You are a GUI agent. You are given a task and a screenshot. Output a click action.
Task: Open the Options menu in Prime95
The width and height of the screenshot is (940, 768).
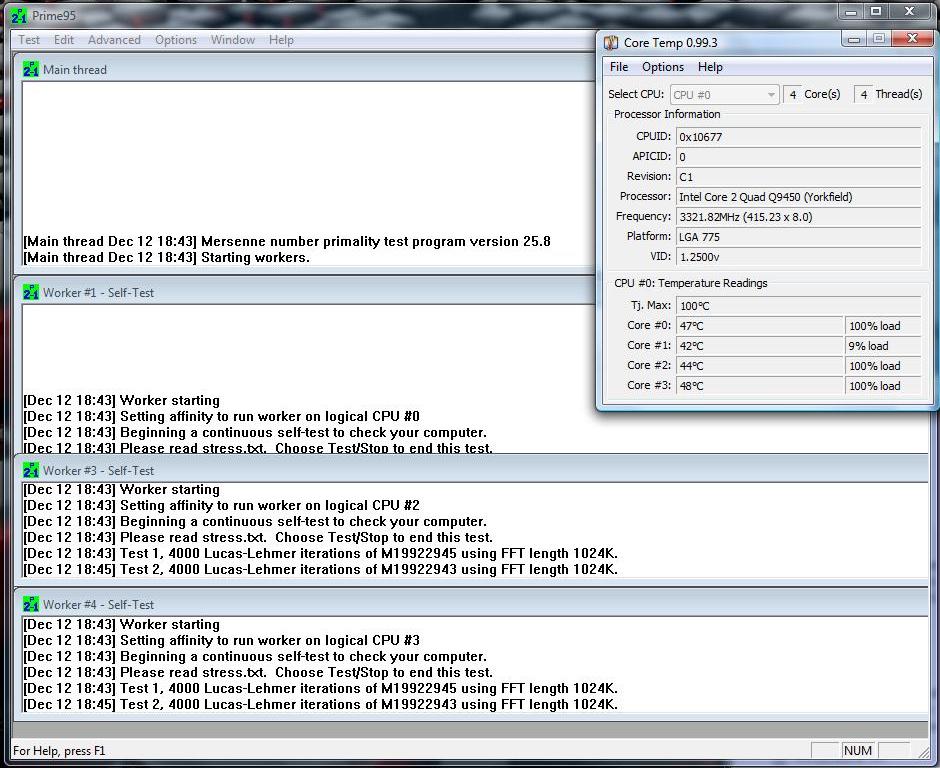176,40
